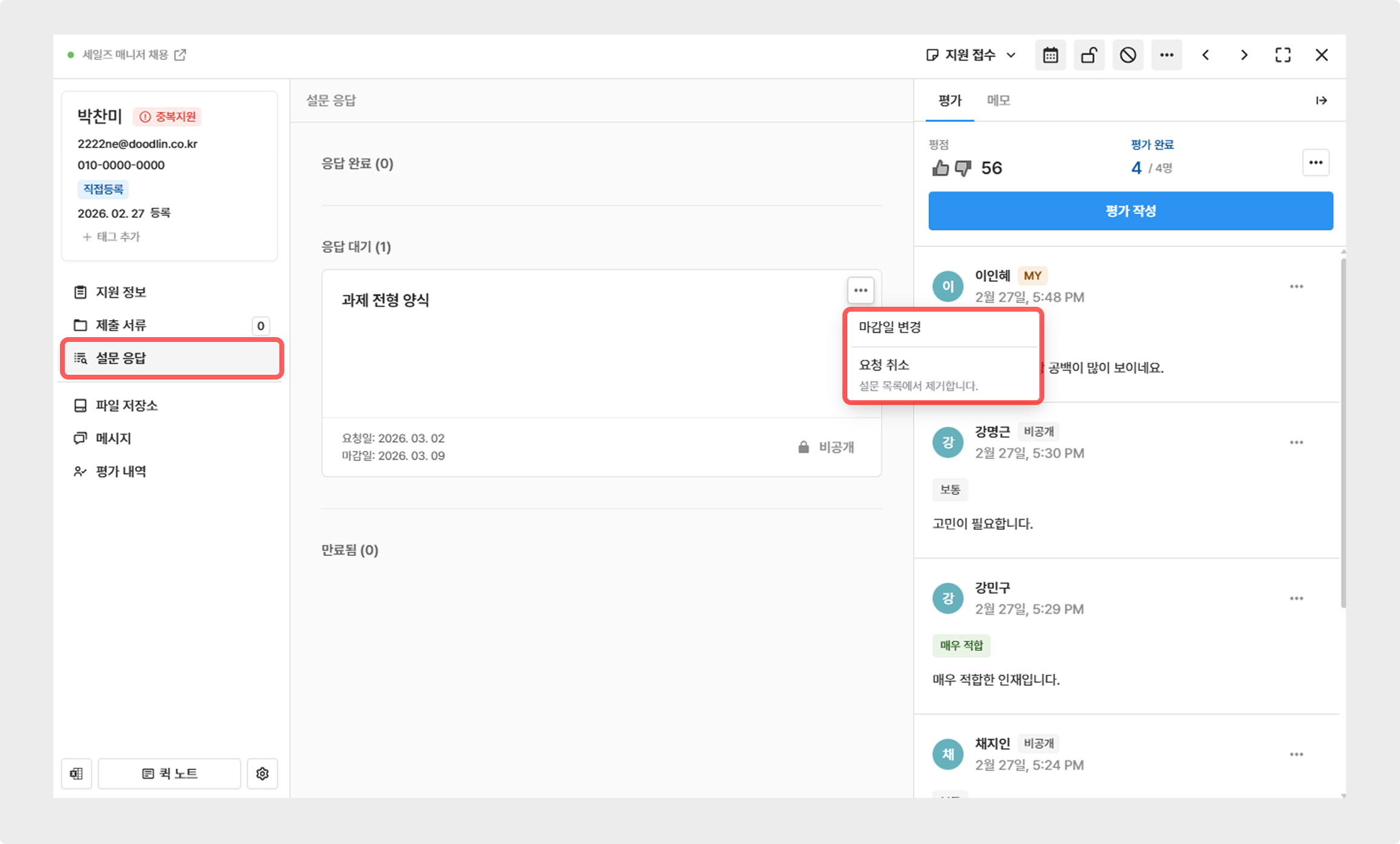Click the Excel export icon at the bottom left
1400x844 pixels.
tap(76, 774)
